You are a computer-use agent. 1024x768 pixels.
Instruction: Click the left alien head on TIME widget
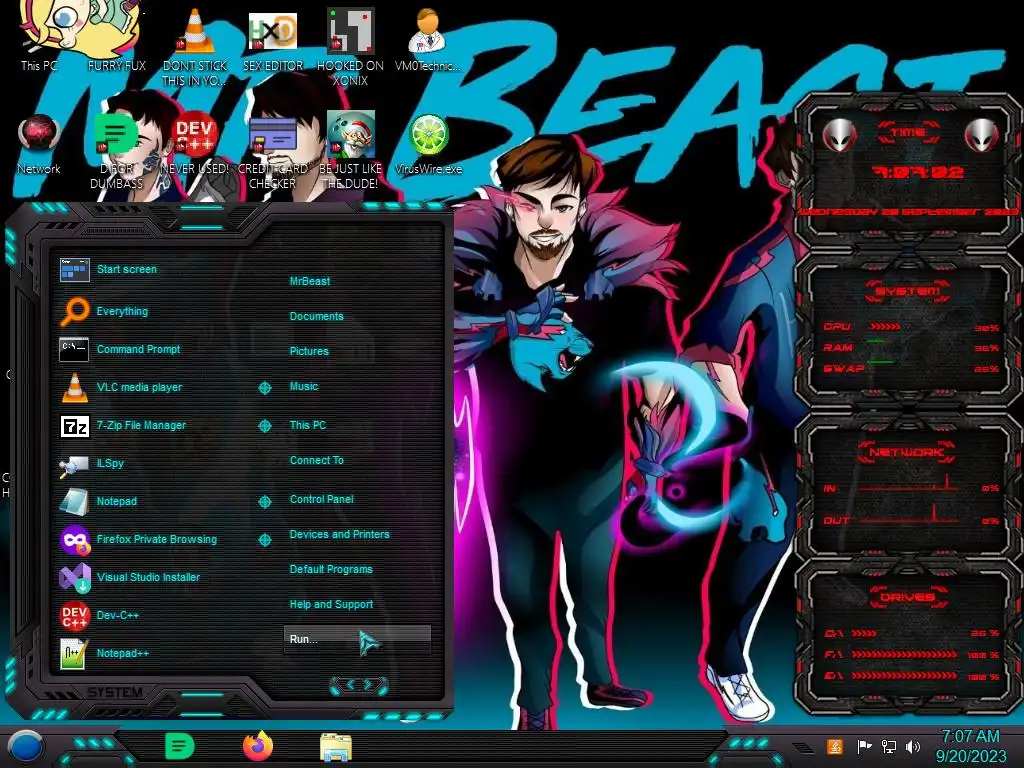click(x=839, y=135)
